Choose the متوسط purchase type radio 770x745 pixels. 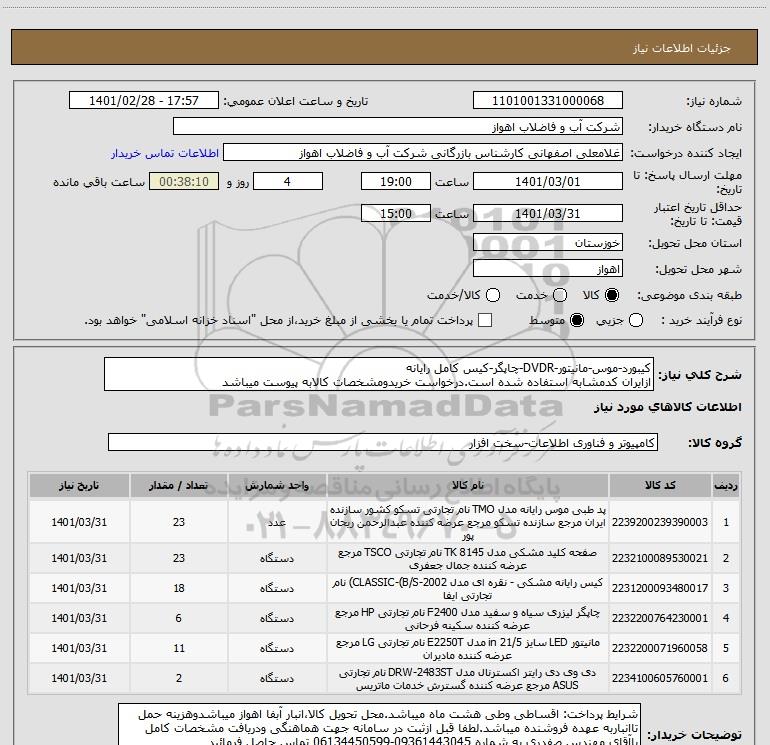(577, 320)
